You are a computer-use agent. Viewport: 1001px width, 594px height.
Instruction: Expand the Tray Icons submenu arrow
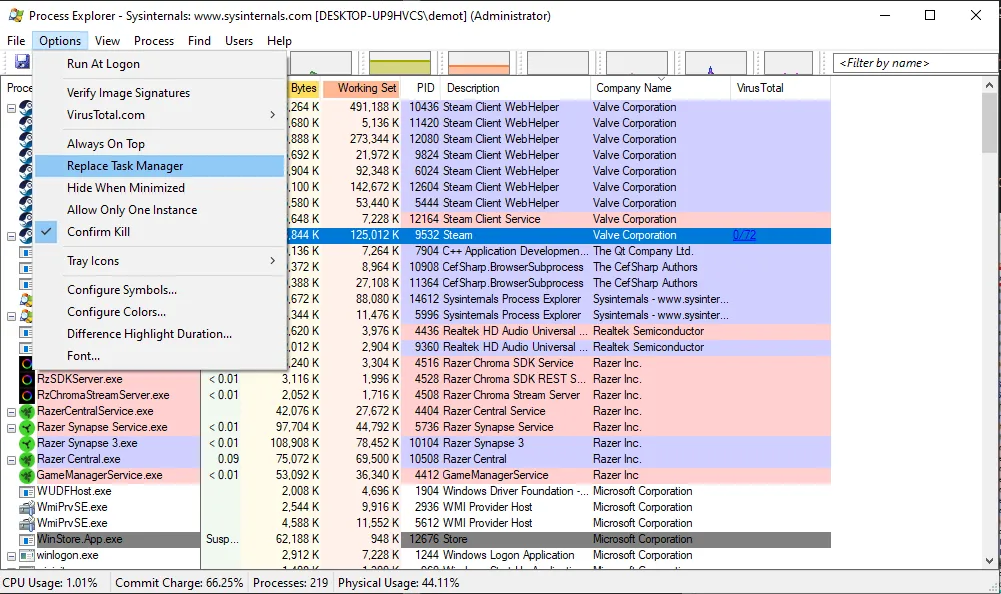click(273, 261)
